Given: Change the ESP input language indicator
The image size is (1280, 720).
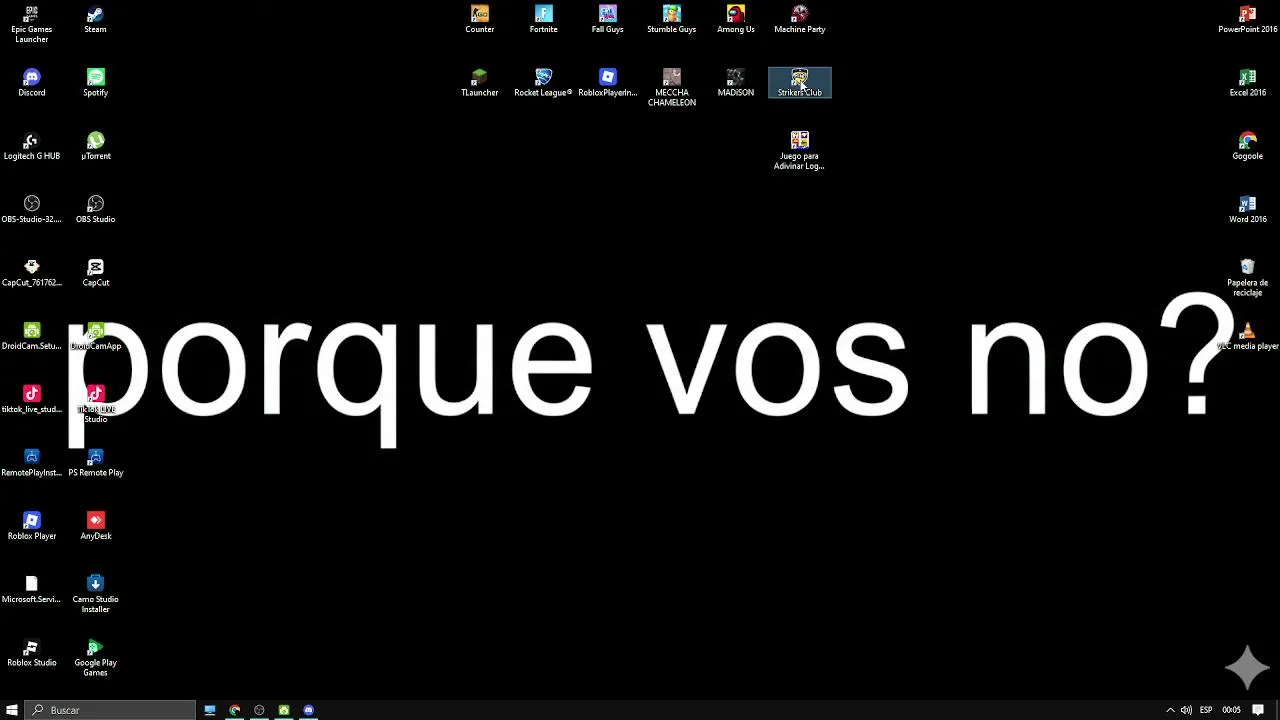Looking at the screenshot, I should click(1206, 710).
